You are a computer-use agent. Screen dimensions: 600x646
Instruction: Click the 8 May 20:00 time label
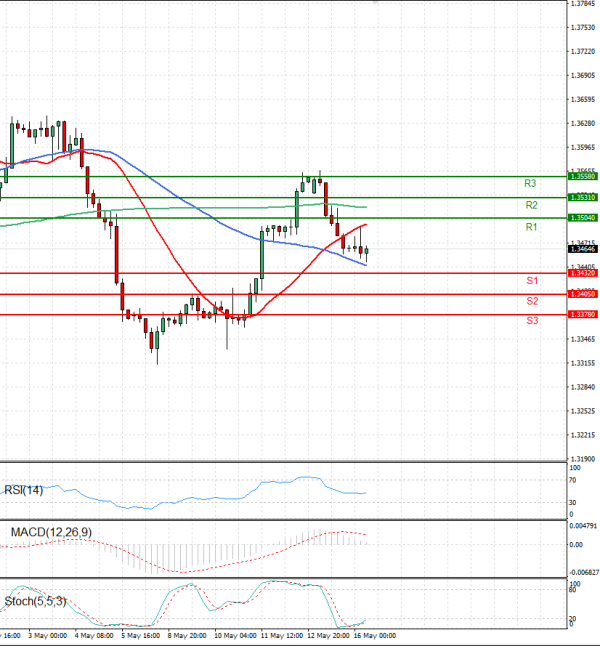187,636
